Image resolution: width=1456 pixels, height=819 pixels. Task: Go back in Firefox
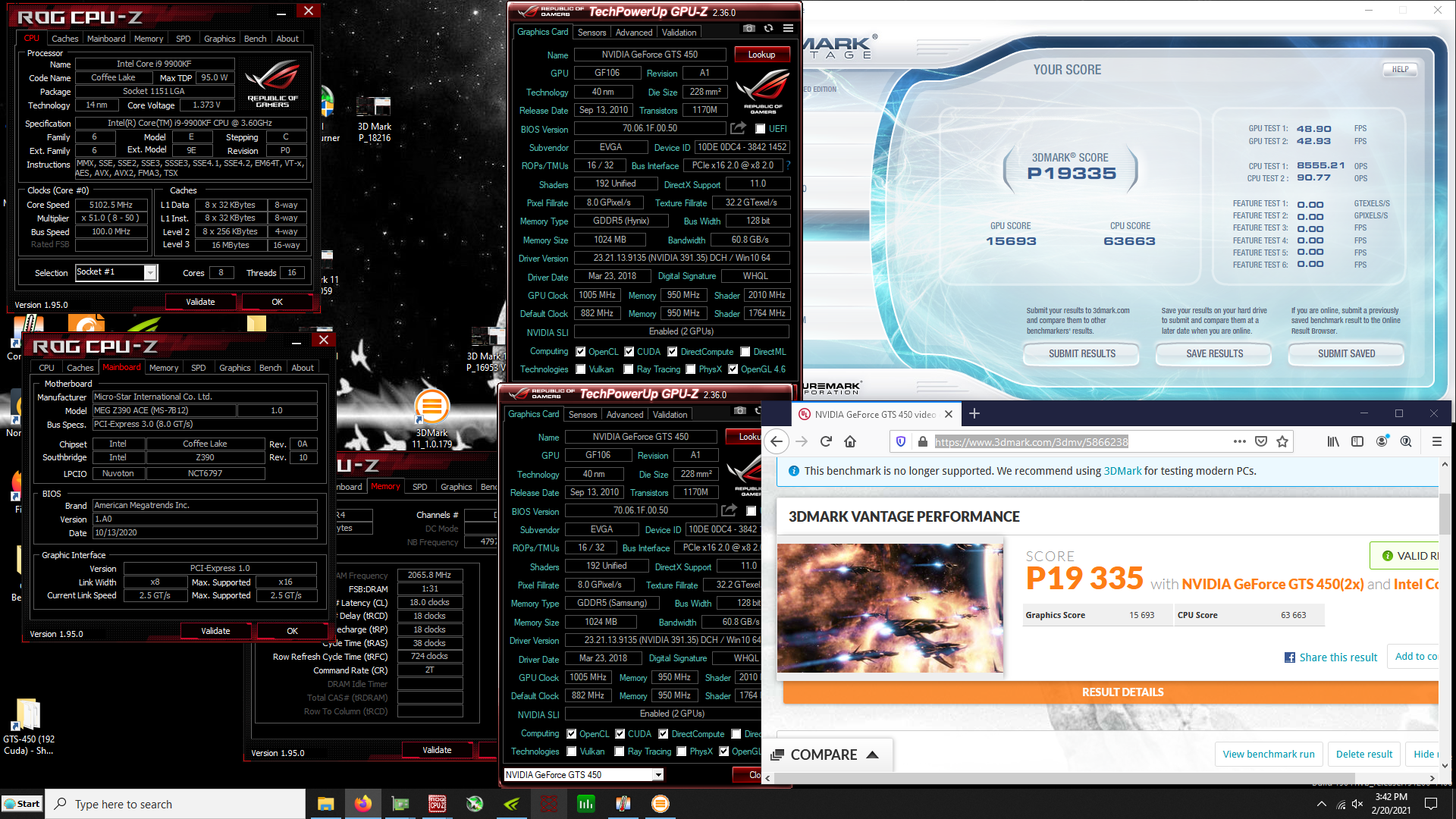(x=777, y=441)
